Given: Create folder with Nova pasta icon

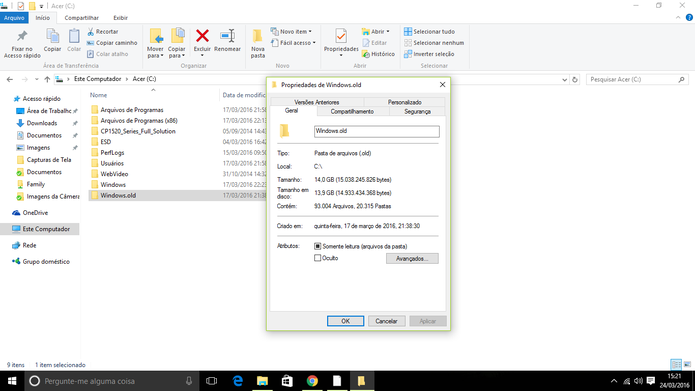Looking at the screenshot, I should [x=258, y=36].
